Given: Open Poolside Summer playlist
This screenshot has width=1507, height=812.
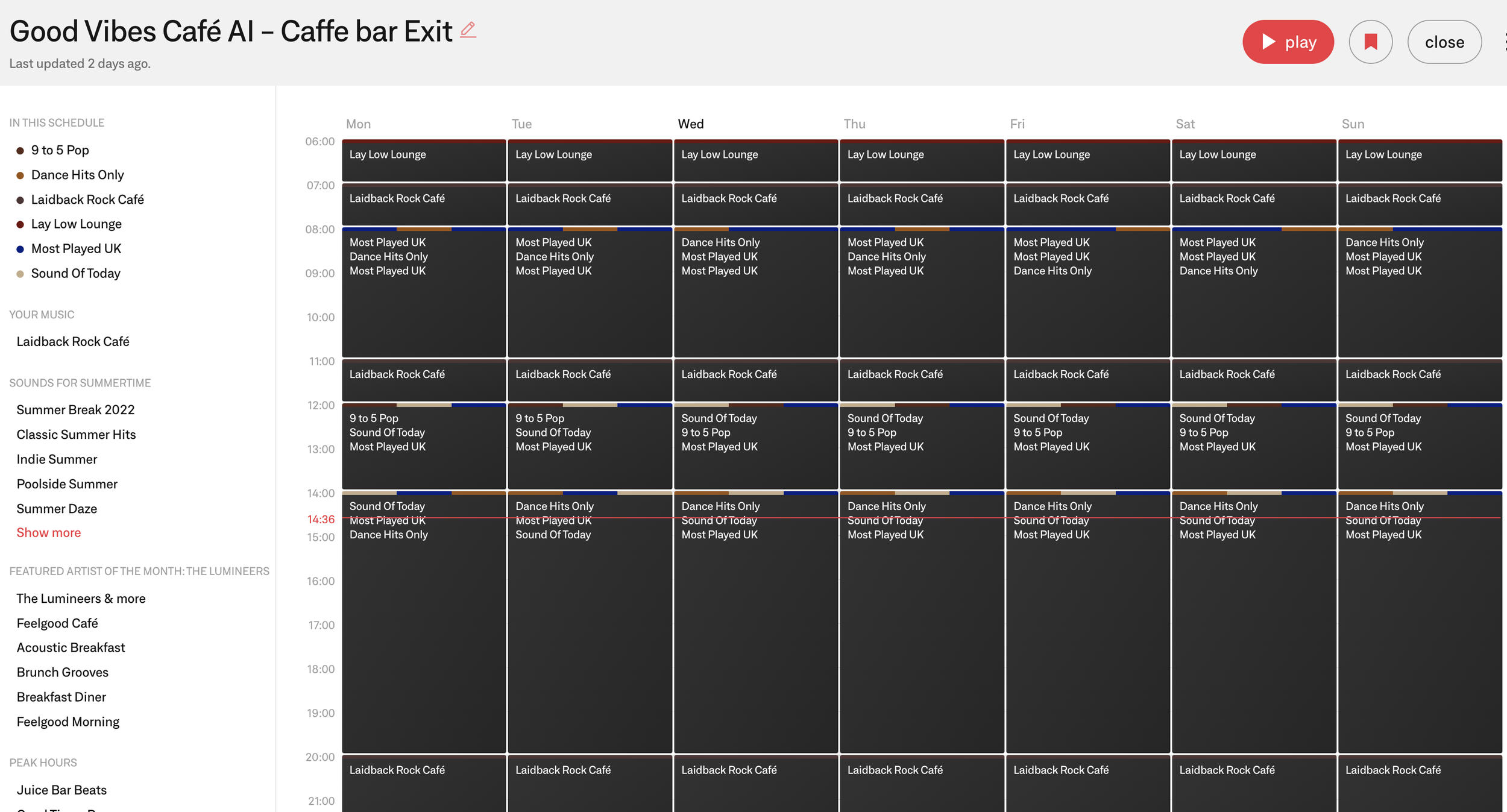Looking at the screenshot, I should click(67, 483).
